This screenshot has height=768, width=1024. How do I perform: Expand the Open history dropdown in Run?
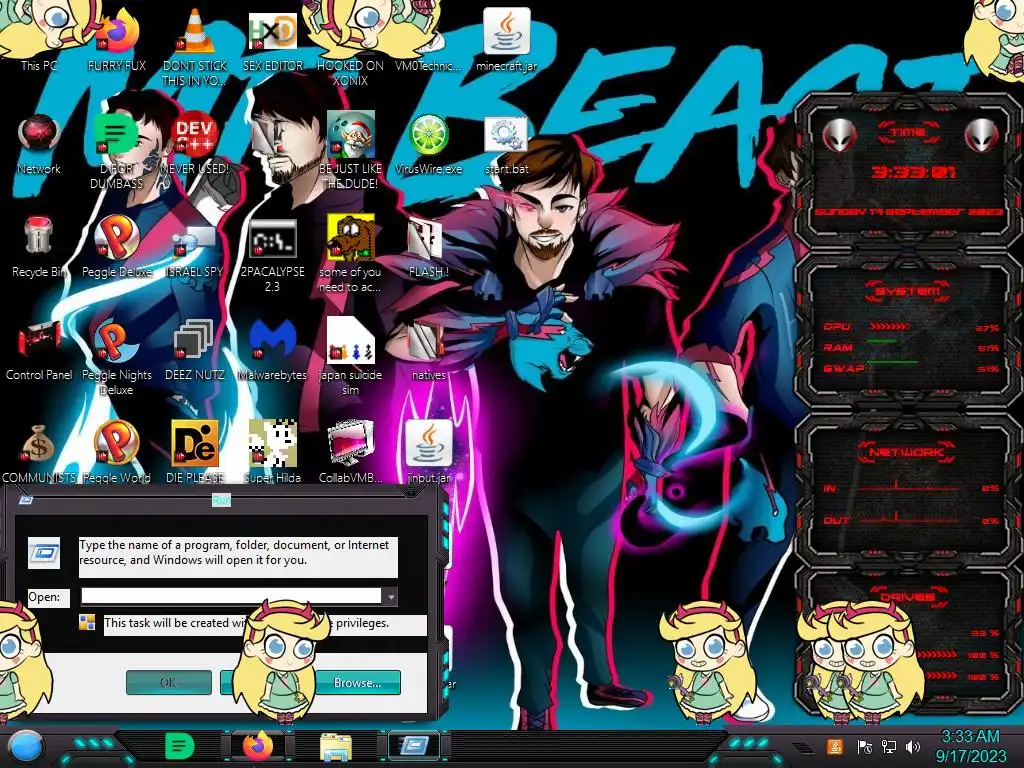(x=390, y=596)
